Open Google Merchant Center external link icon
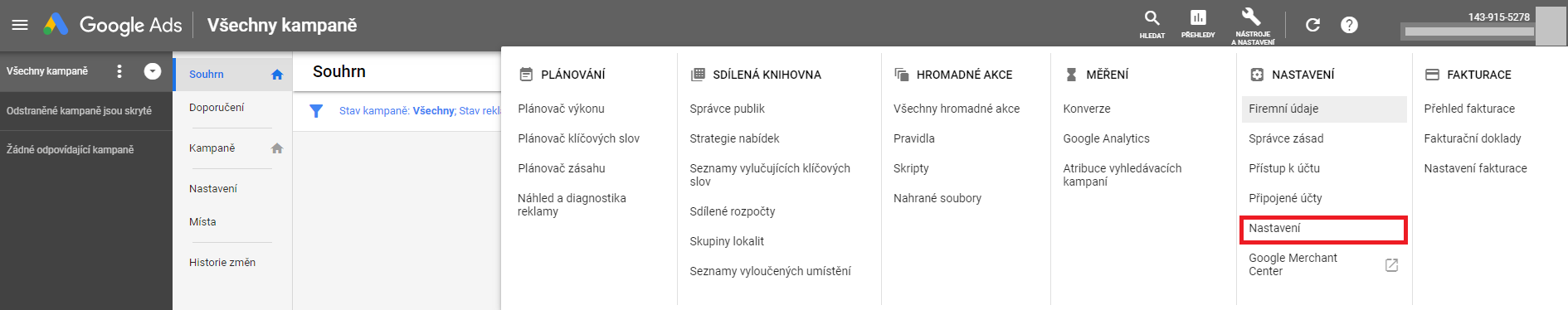The height and width of the screenshot is (310, 1568). [x=1392, y=265]
